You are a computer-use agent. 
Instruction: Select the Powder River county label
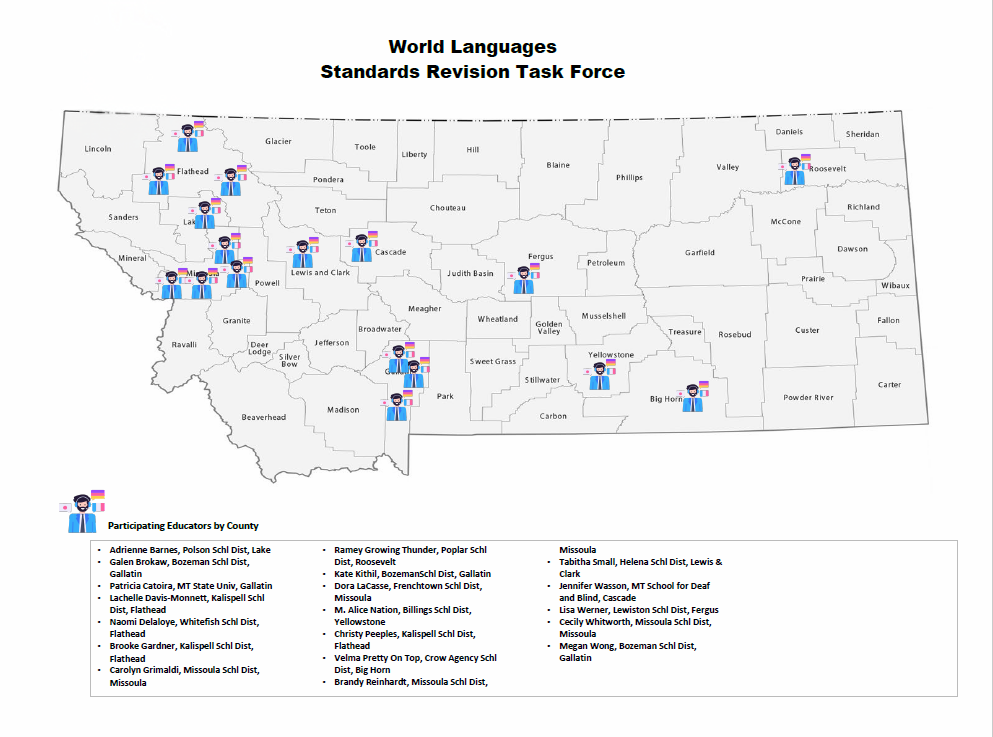click(x=808, y=398)
